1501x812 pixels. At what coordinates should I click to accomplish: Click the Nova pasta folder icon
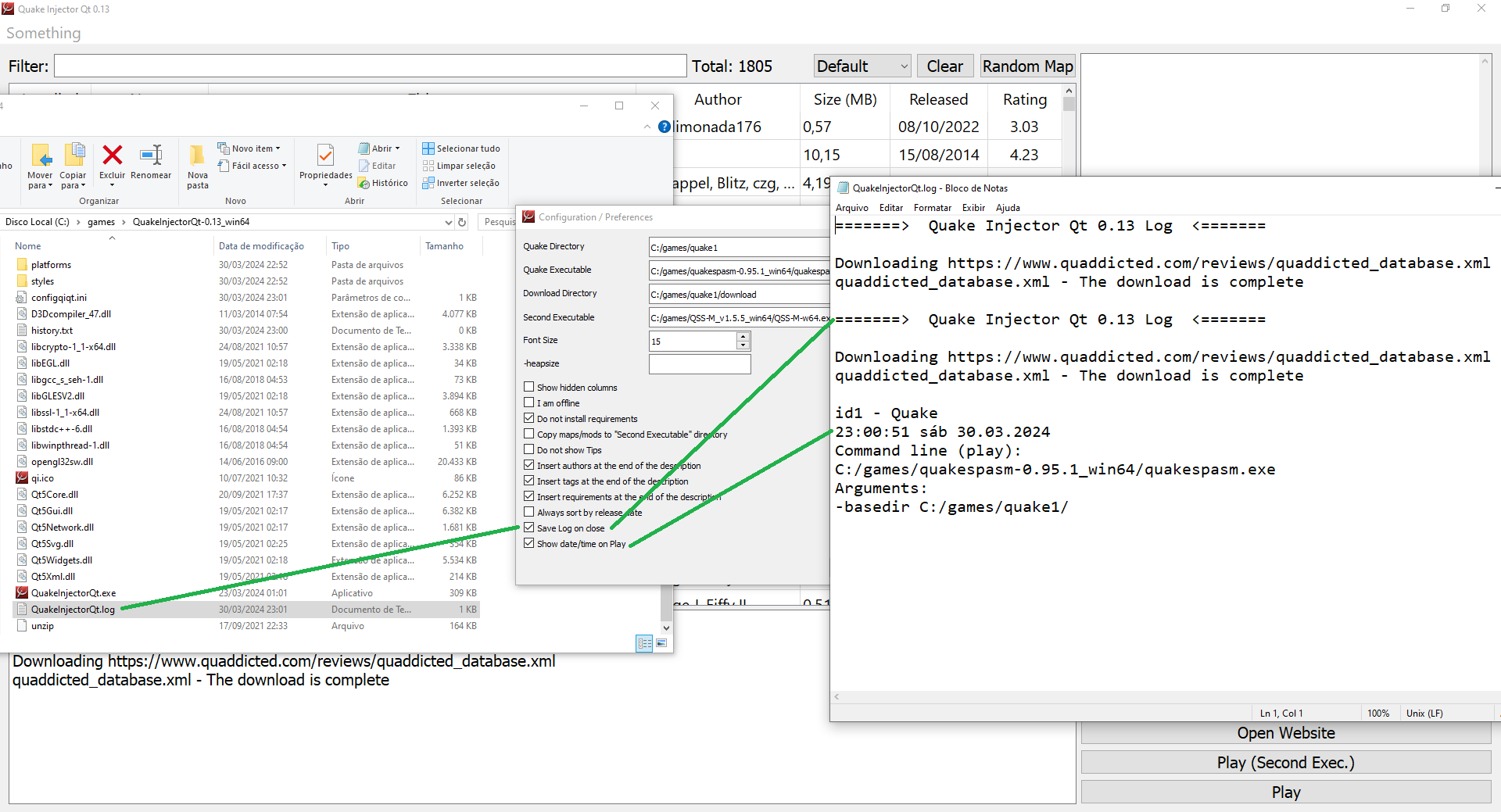click(x=198, y=156)
